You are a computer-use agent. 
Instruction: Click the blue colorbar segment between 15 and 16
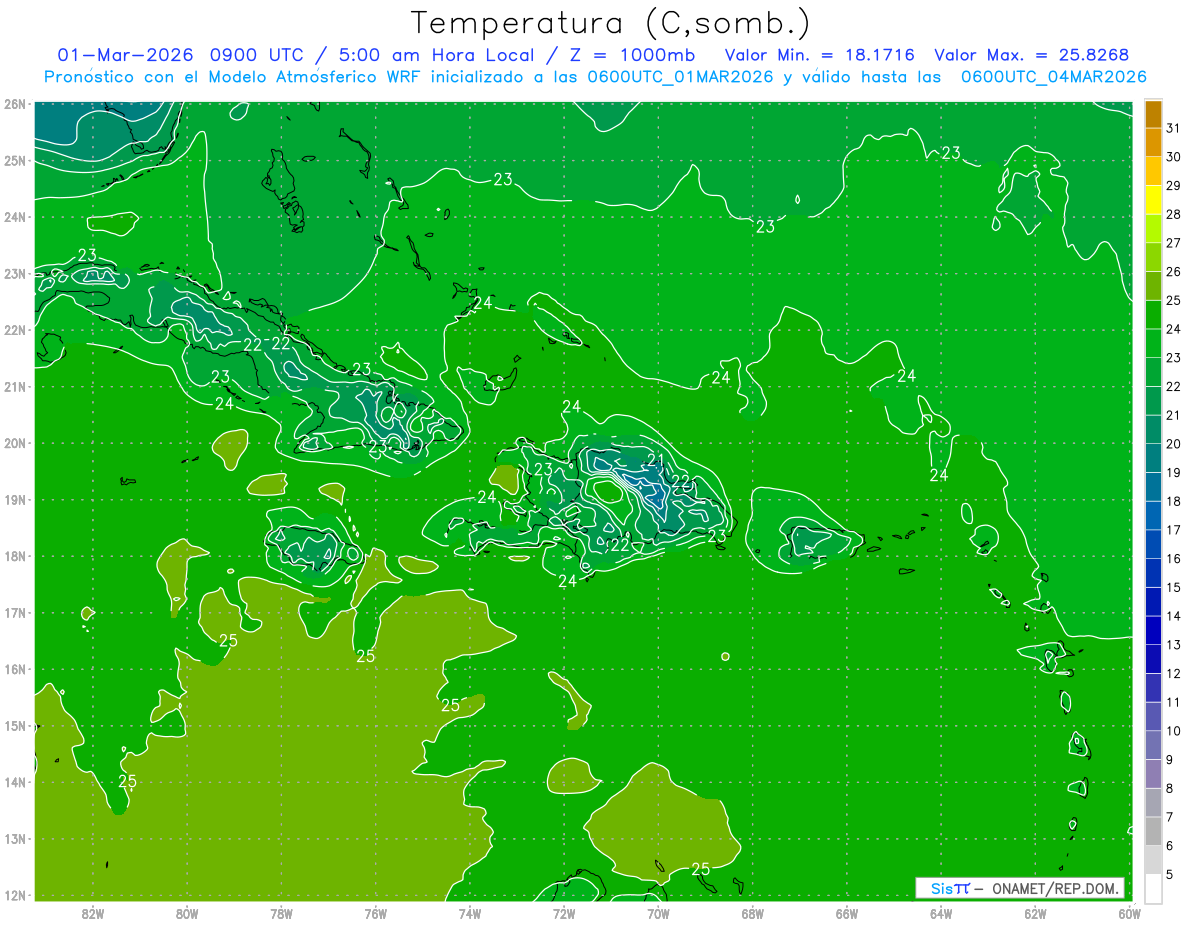pos(1153,573)
